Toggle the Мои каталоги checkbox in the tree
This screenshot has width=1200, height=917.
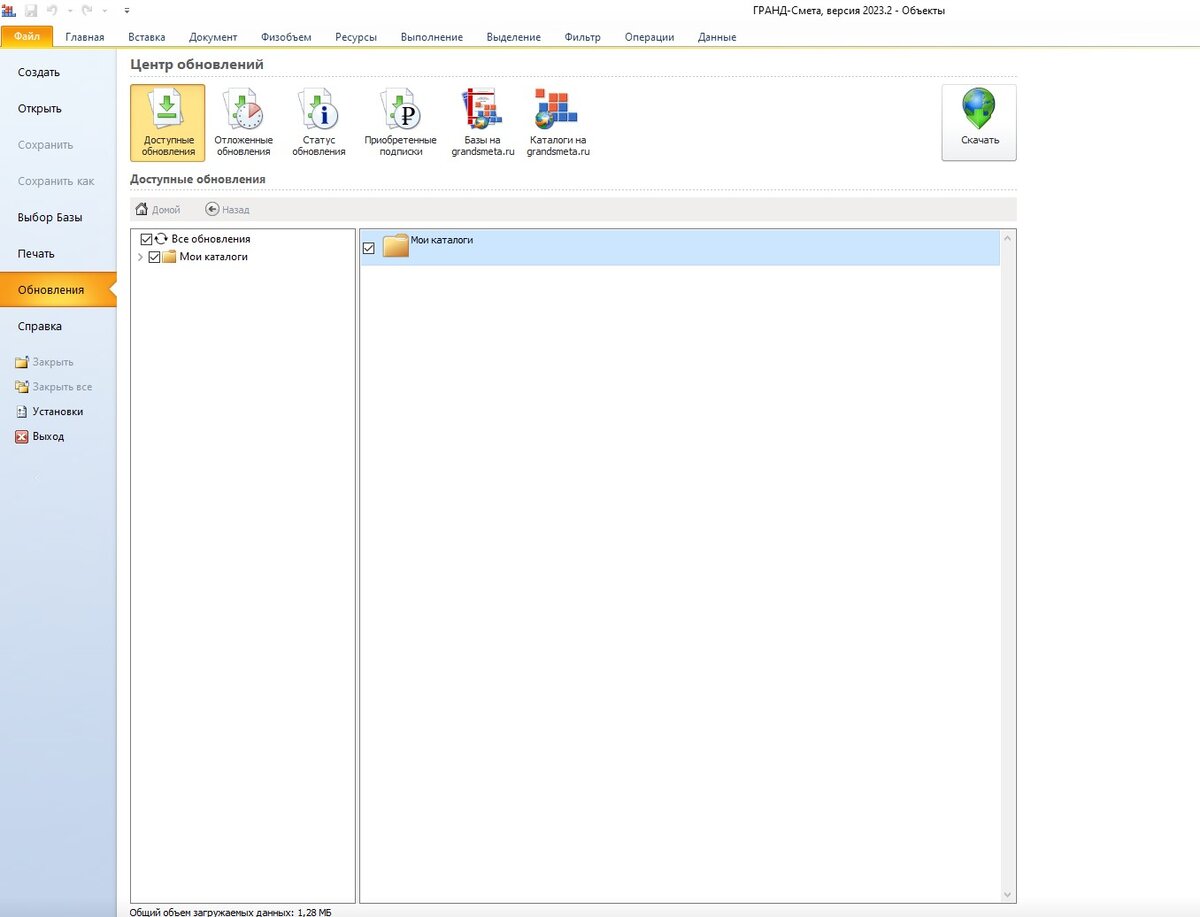point(154,257)
